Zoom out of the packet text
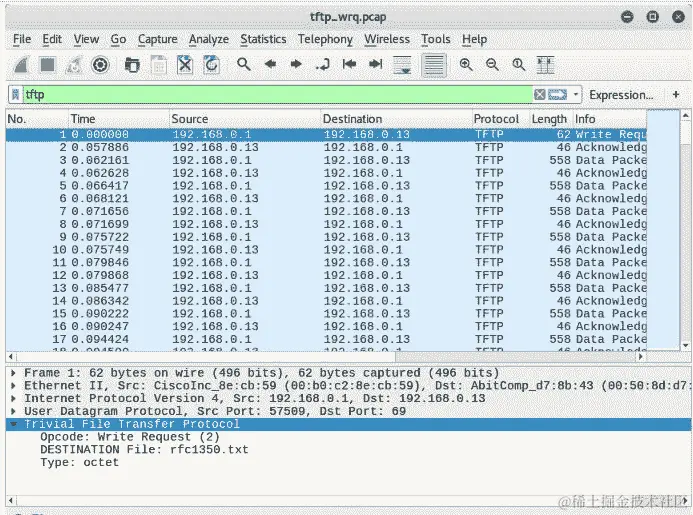Screen dimensions: 693x515 492,65
